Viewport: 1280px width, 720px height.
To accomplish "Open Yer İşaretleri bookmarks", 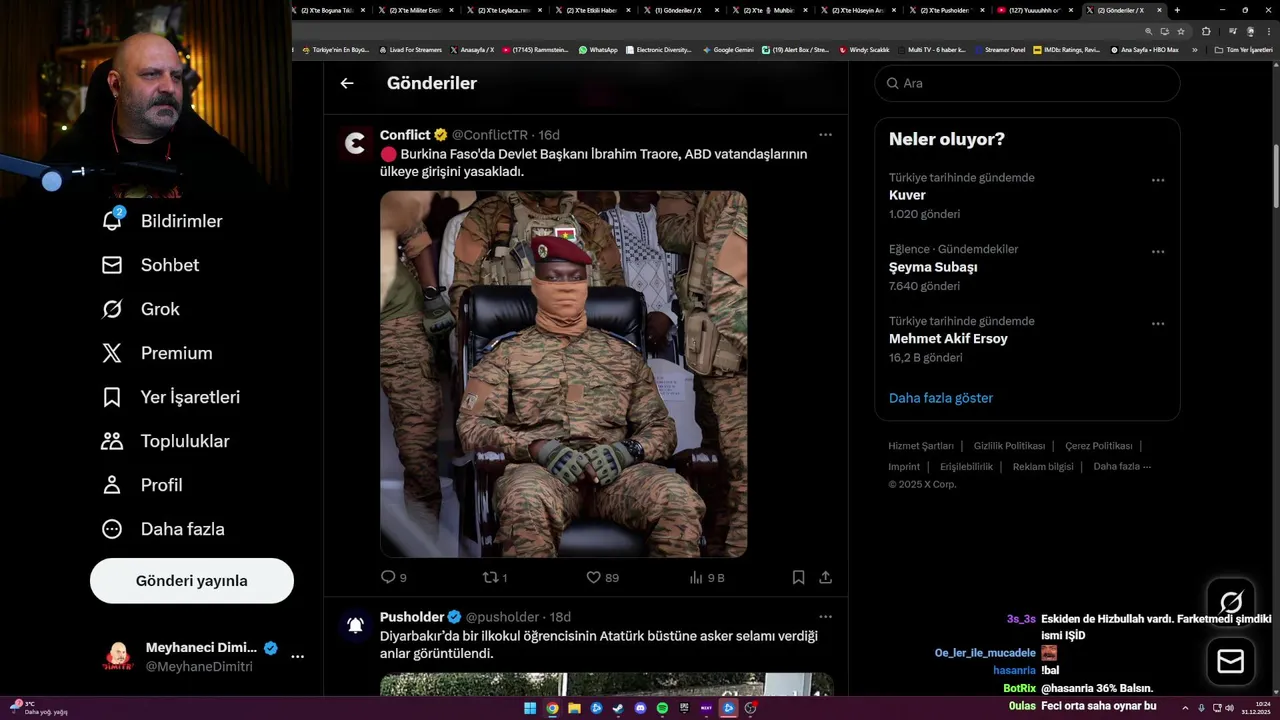I will (170, 397).
